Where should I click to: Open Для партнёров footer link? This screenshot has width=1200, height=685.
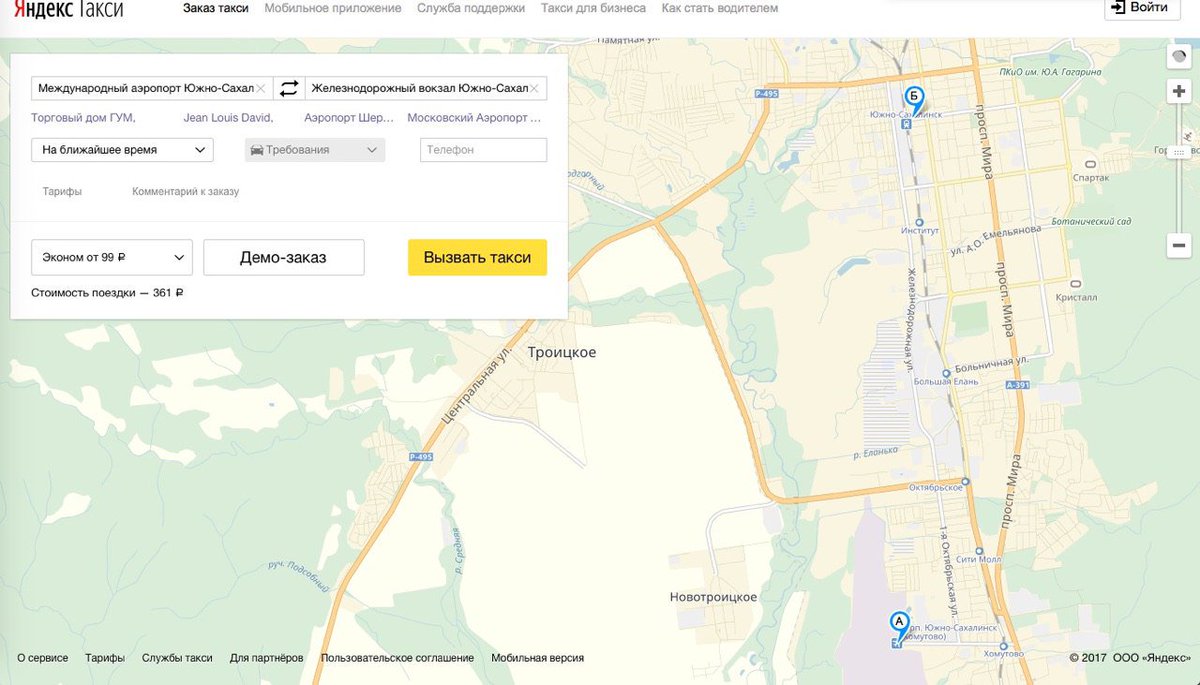266,658
